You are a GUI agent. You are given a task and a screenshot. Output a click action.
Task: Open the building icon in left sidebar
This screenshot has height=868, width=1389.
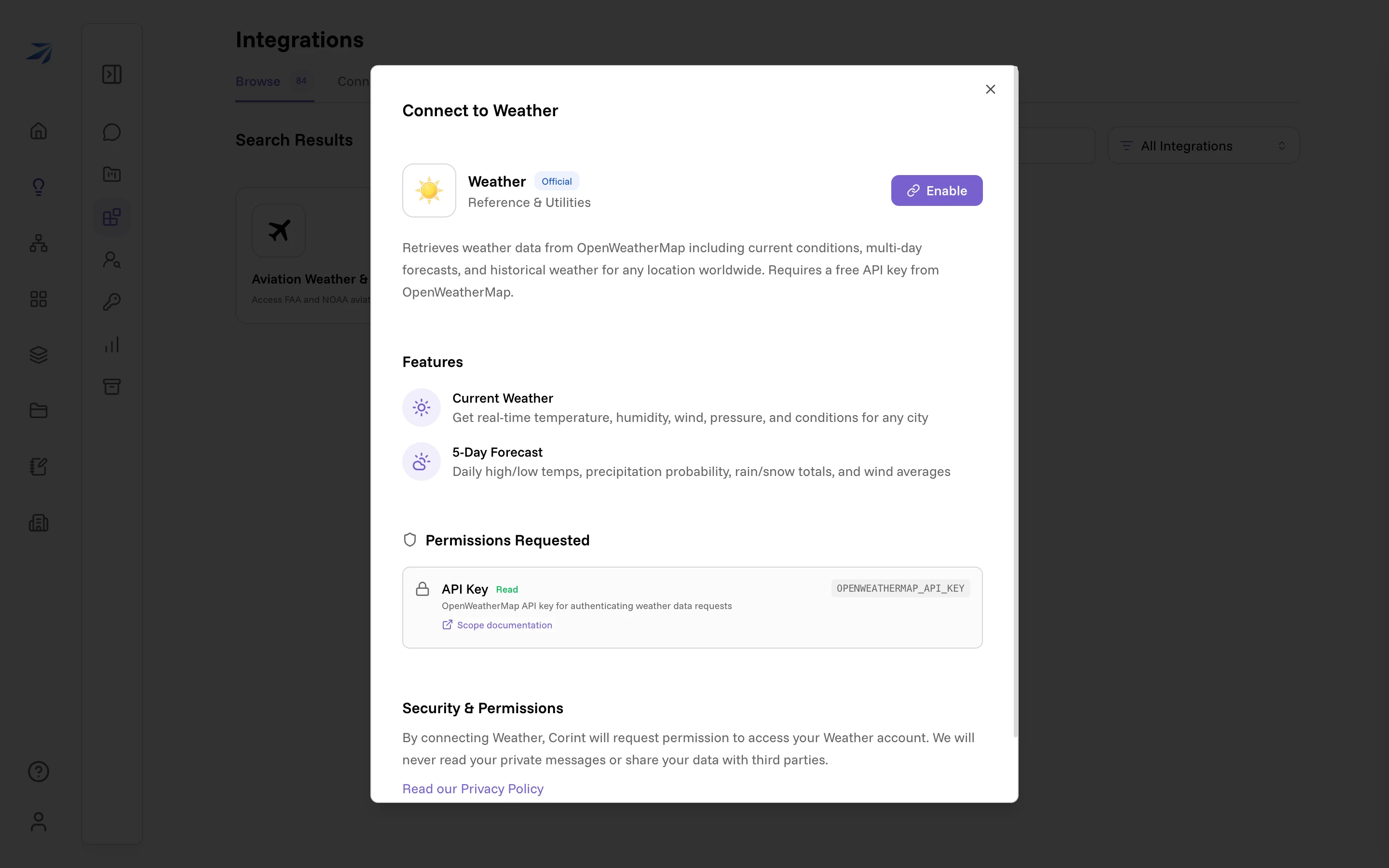(39, 522)
